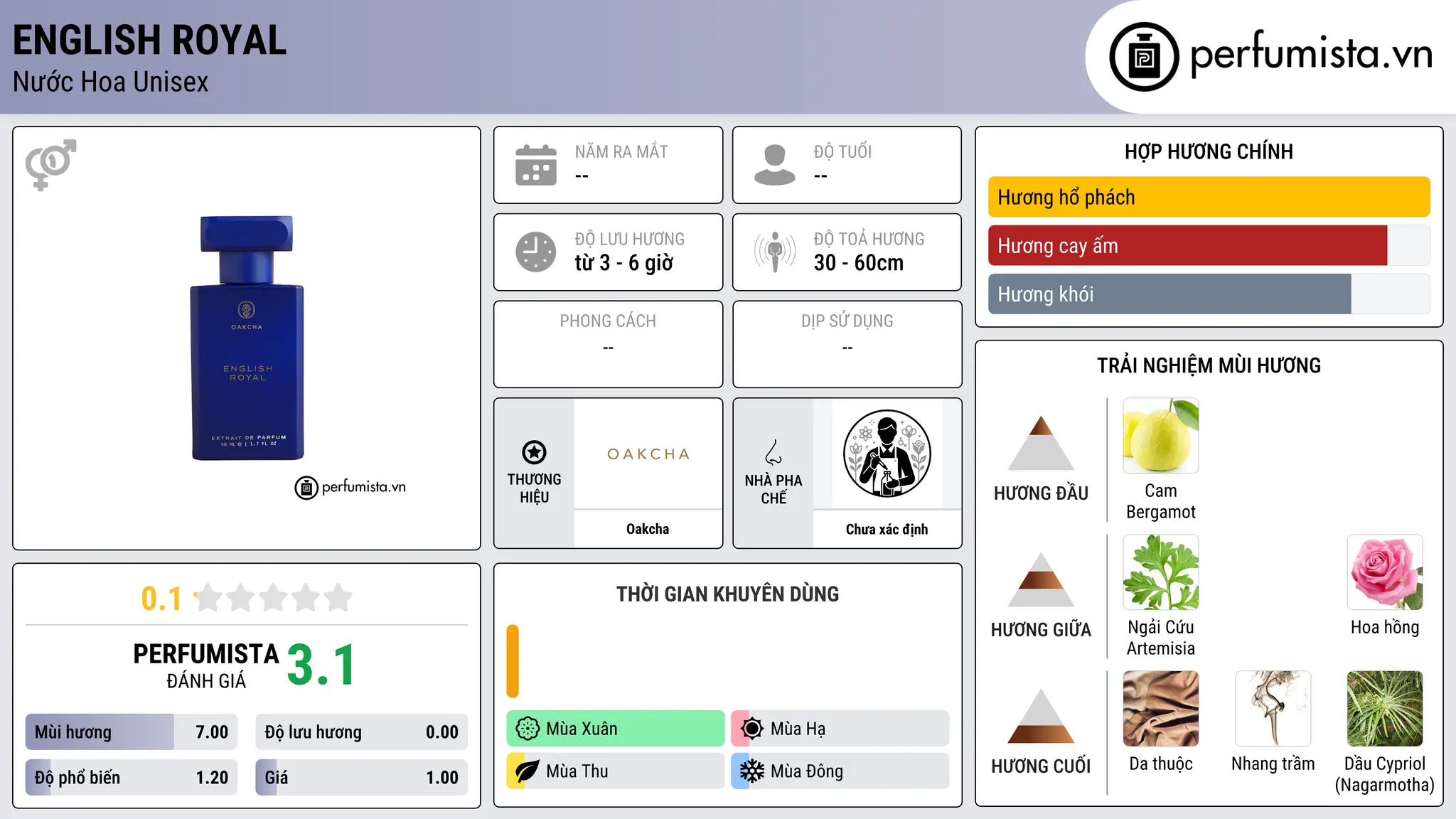Click the Độ lưu hương 0.00 score bar
The height and width of the screenshot is (819, 1456).
pos(361,732)
